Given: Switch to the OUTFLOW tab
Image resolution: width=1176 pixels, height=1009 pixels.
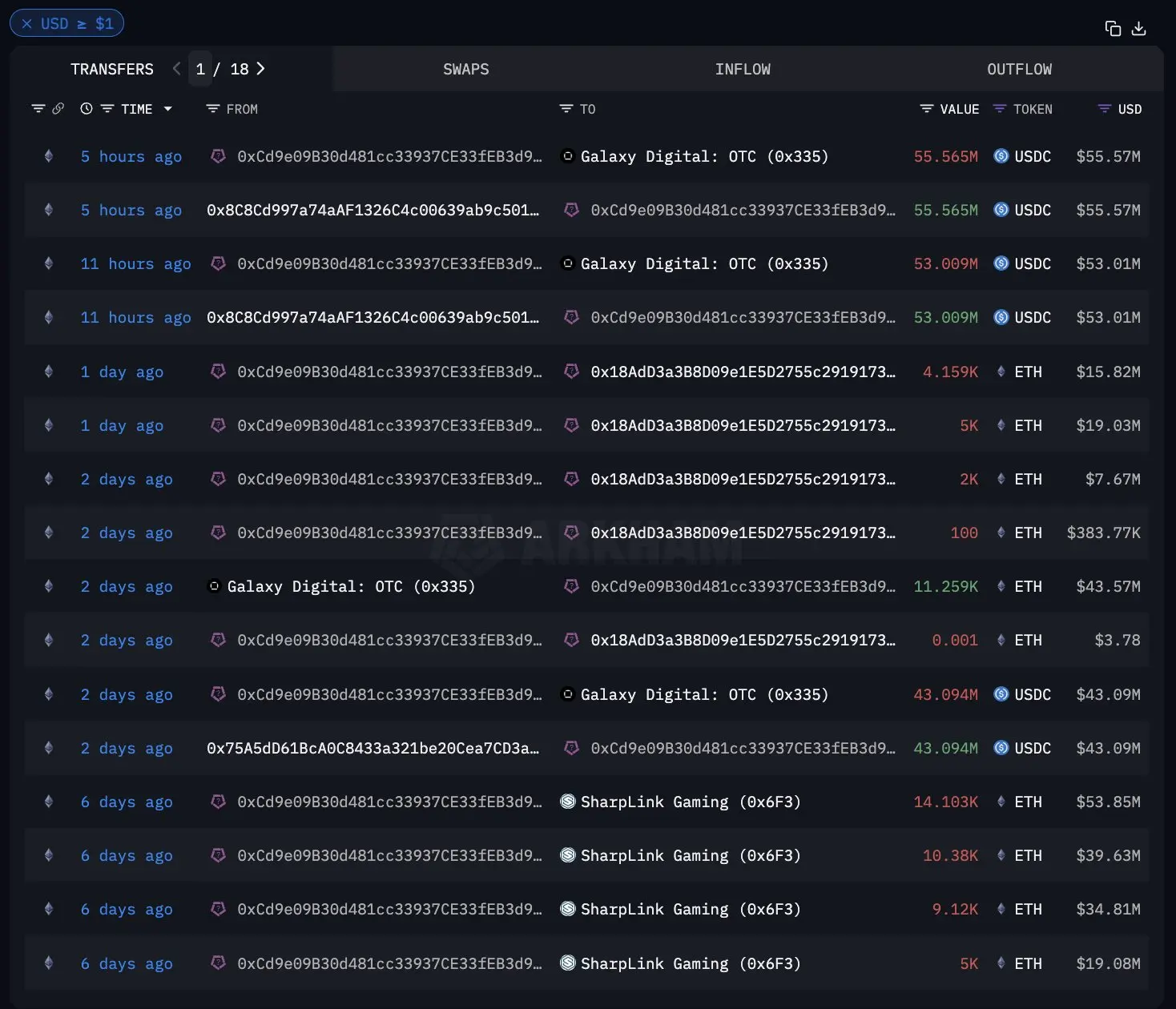Looking at the screenshot, I should point(1019,70).
